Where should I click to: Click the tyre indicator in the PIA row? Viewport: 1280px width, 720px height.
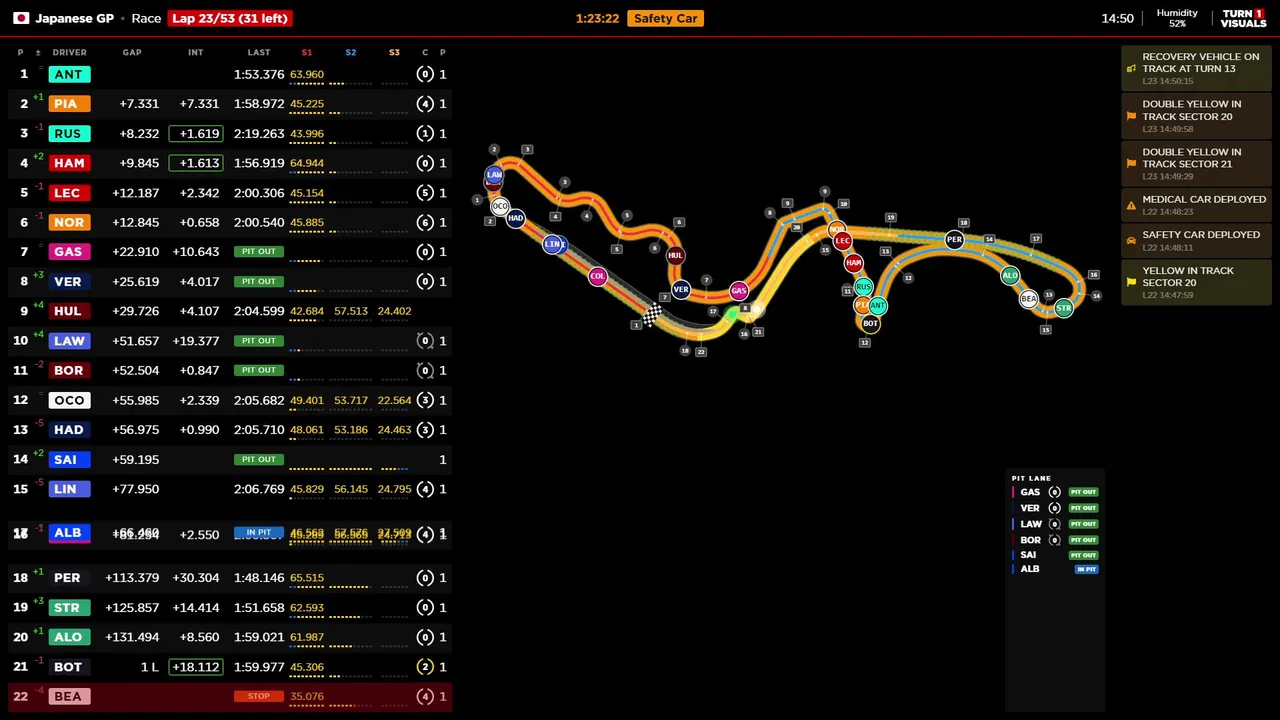click(x=425, y=104)
